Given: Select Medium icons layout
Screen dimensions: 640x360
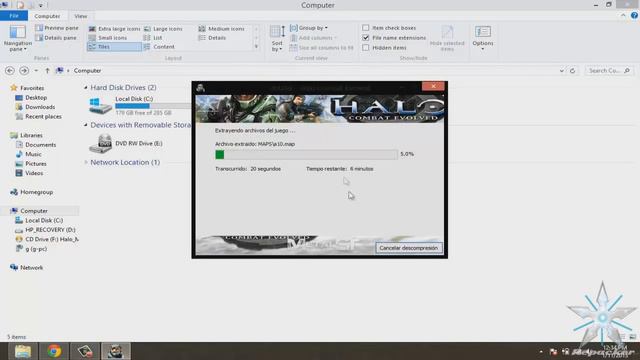Looking at the screenshot, I should [222, 29].
